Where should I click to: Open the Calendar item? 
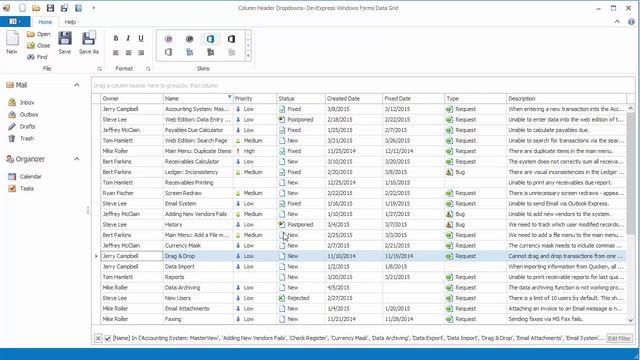click(25, 176)
